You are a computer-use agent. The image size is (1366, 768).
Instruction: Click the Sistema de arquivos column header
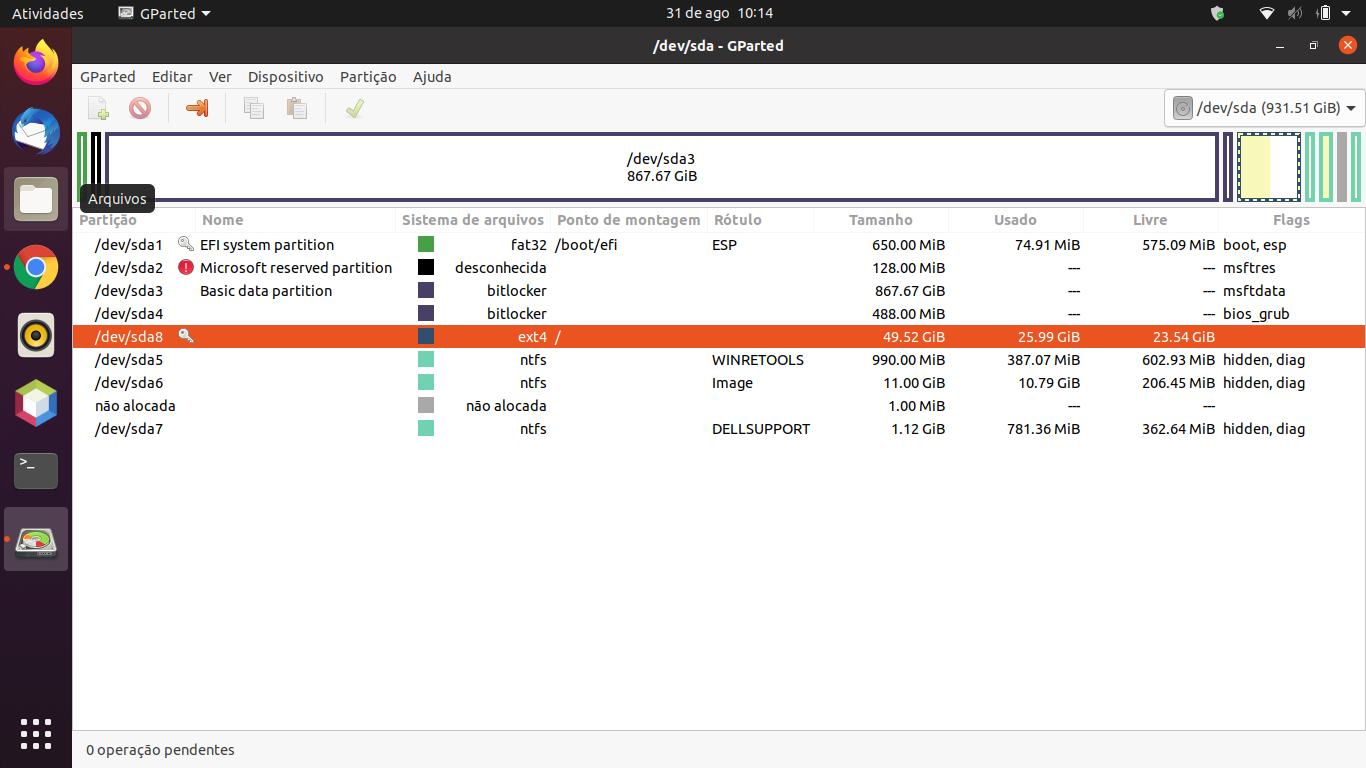tap(473, 220)
